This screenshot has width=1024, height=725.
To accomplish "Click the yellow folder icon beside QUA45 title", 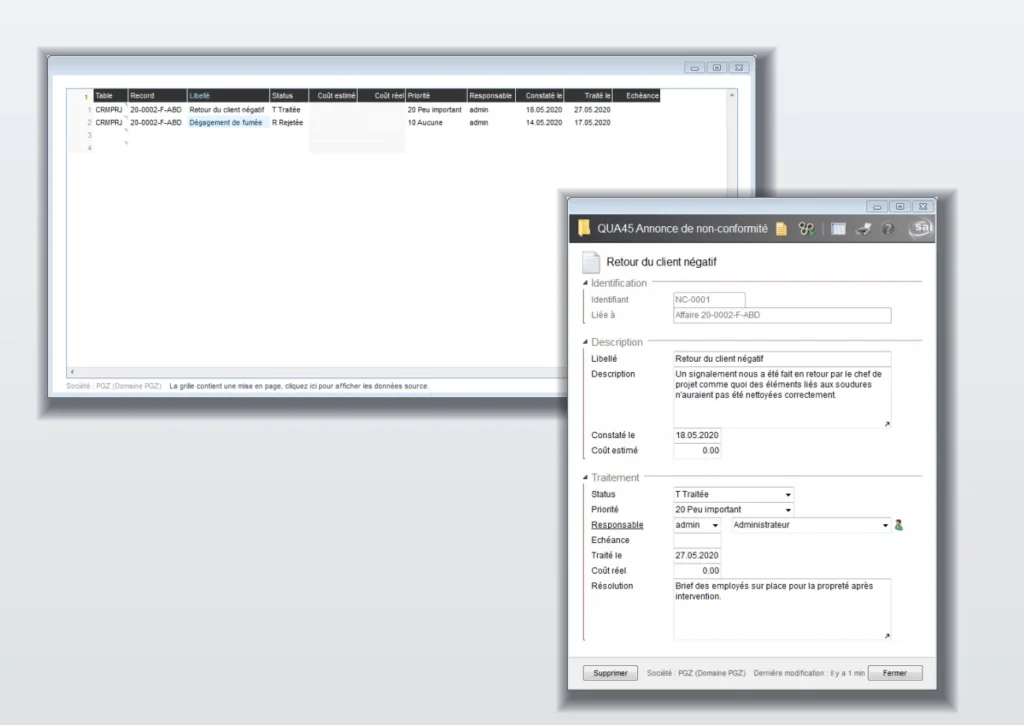I will click(x=584, y=228).
